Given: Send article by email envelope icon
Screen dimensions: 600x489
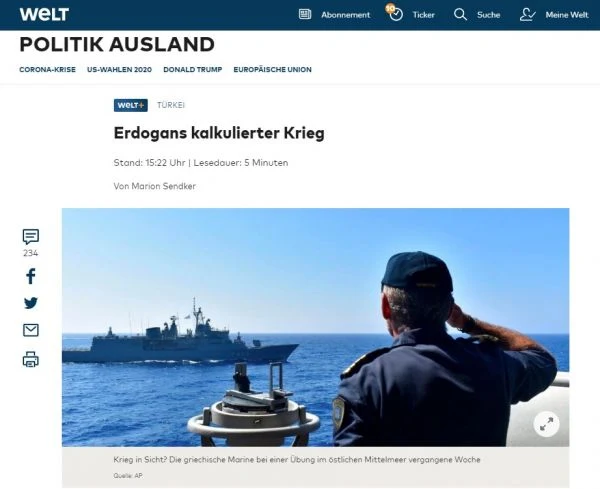Looking at the screenshot, I should 31,330.
